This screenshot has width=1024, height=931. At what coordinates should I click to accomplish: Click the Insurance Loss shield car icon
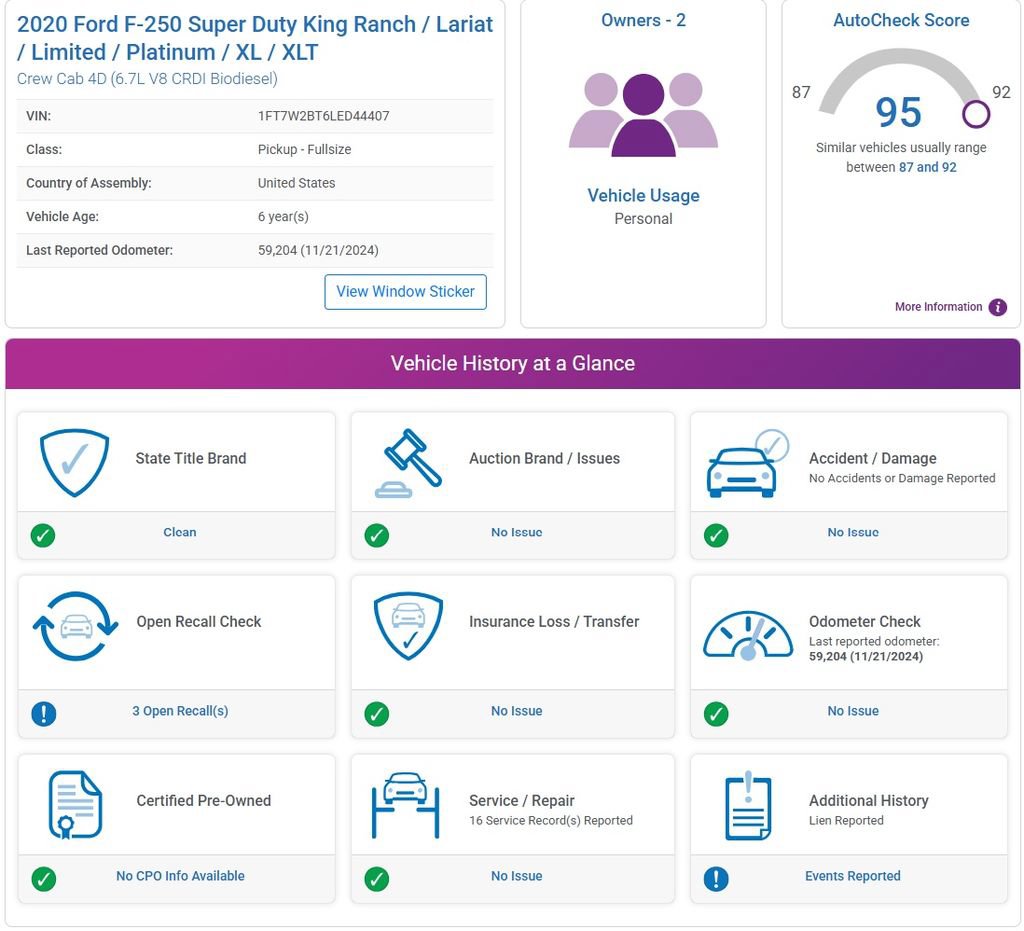tap(408, 626)
